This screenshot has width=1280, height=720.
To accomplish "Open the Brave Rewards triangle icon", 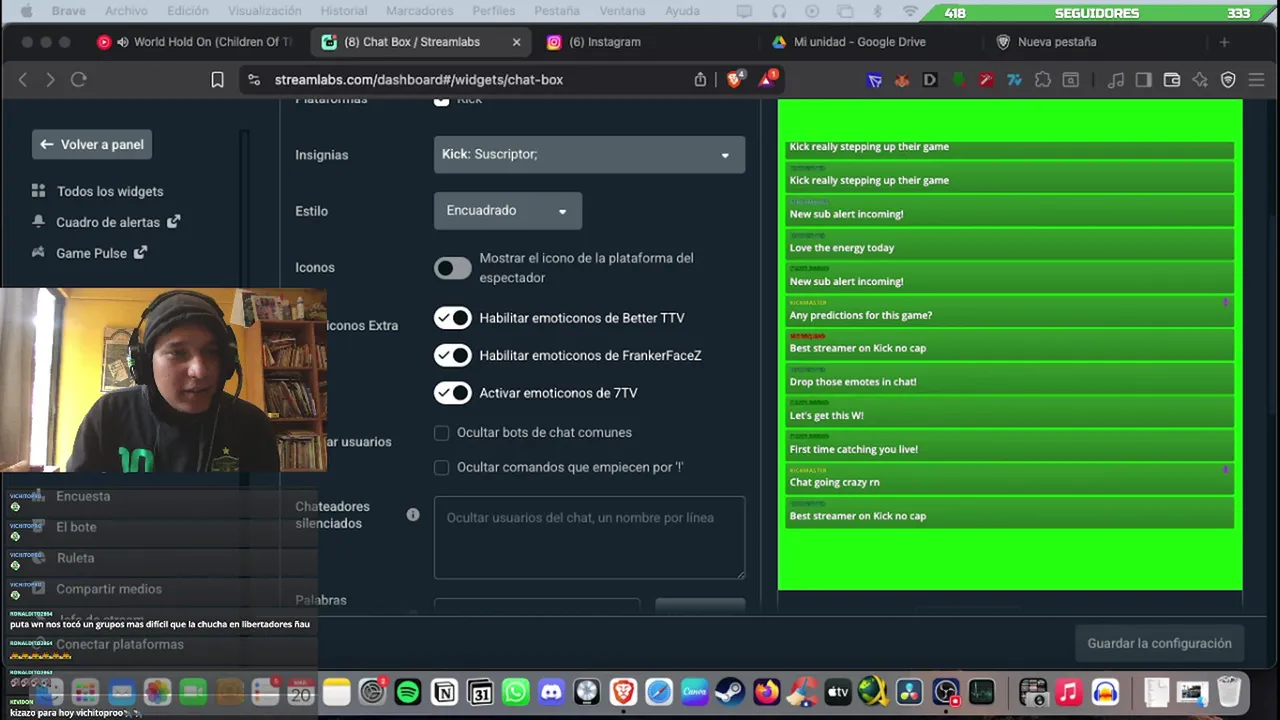I will [x=767, y=79].
